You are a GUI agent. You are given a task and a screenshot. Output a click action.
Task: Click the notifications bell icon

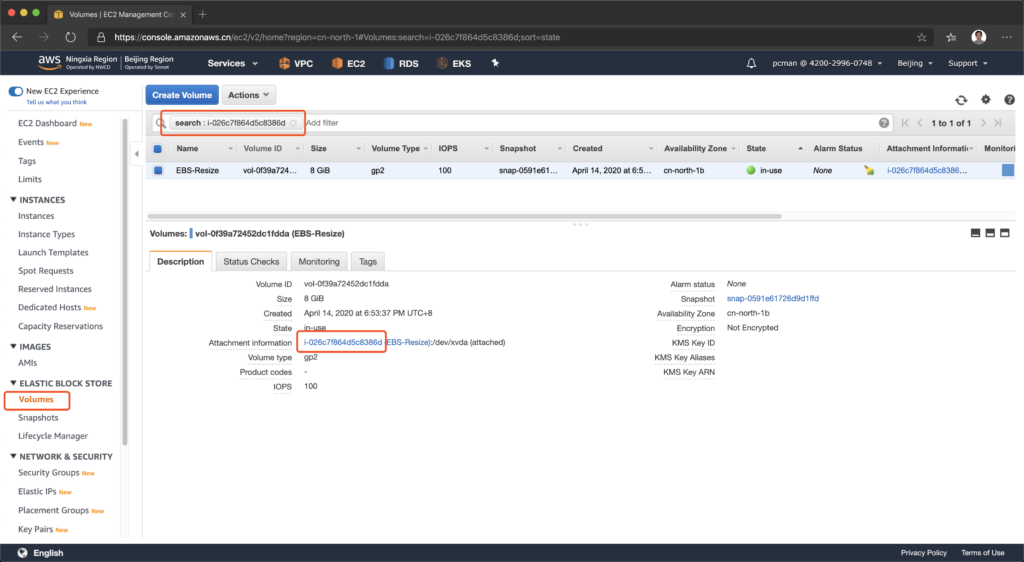coord(751,63)
